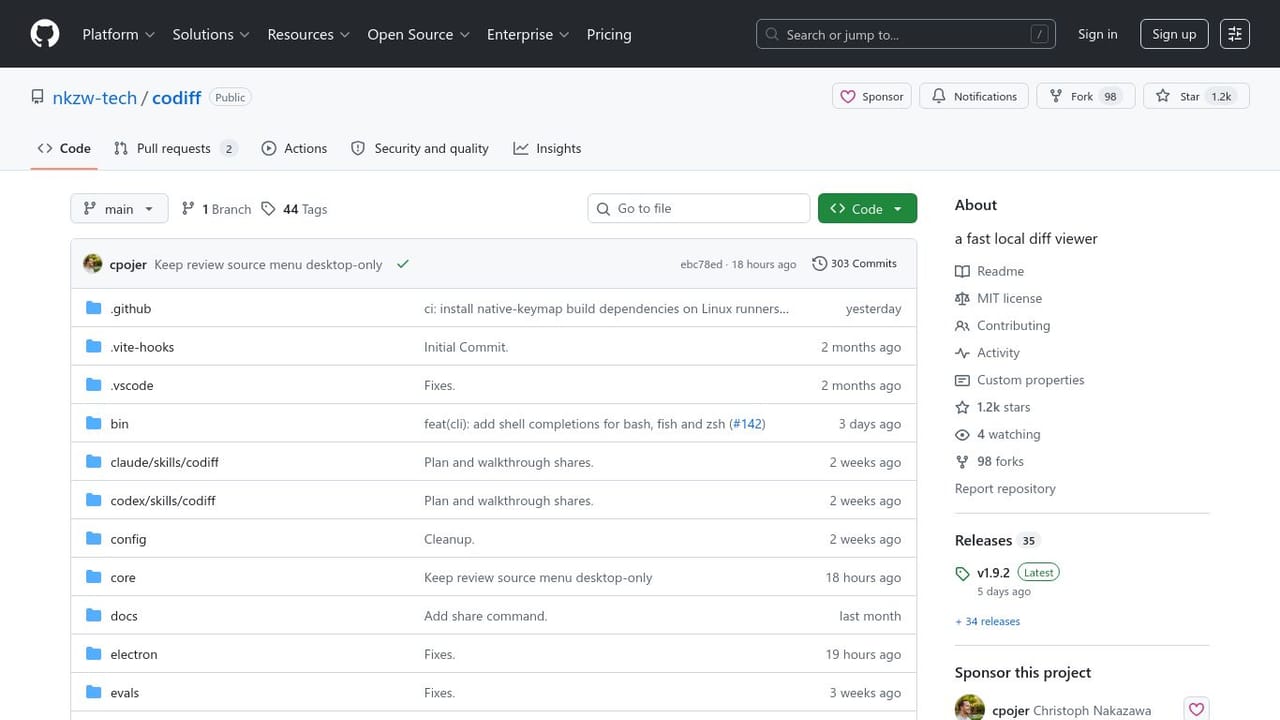Open the Activity link
Screen dimensions: 1280x720
tap(988, 352)
